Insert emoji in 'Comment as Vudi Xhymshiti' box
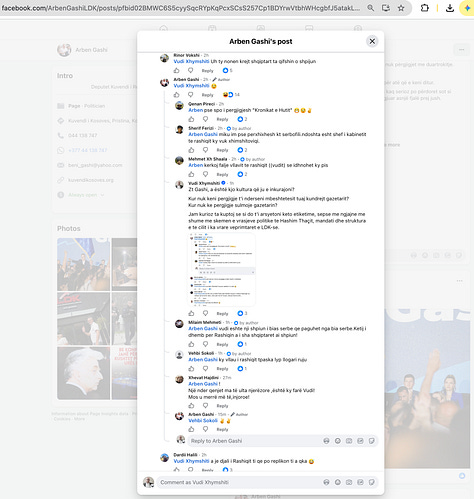Image resolution: width=474 pixels, height=499 pixels. (338, 482)
